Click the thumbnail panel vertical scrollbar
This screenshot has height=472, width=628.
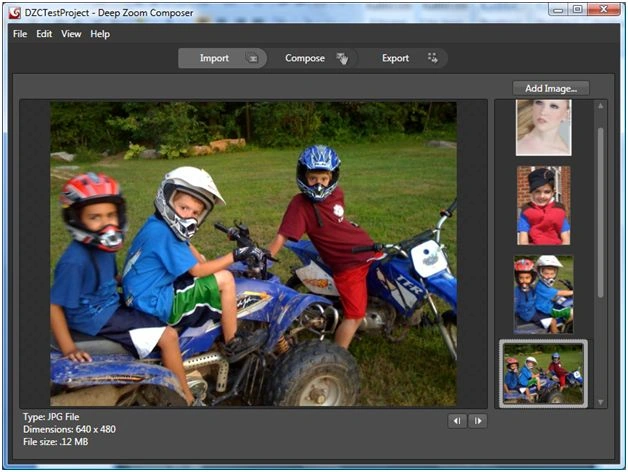[600, 212]
